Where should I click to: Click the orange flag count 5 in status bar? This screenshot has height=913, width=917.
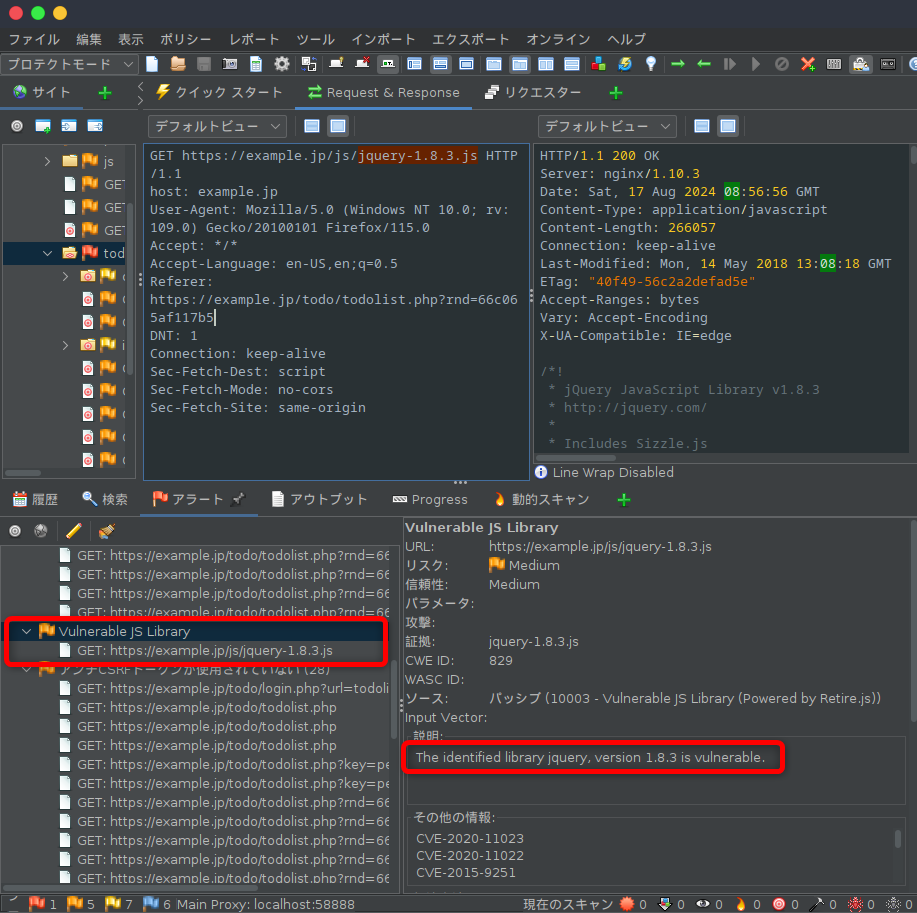click(x=81, y=904)
